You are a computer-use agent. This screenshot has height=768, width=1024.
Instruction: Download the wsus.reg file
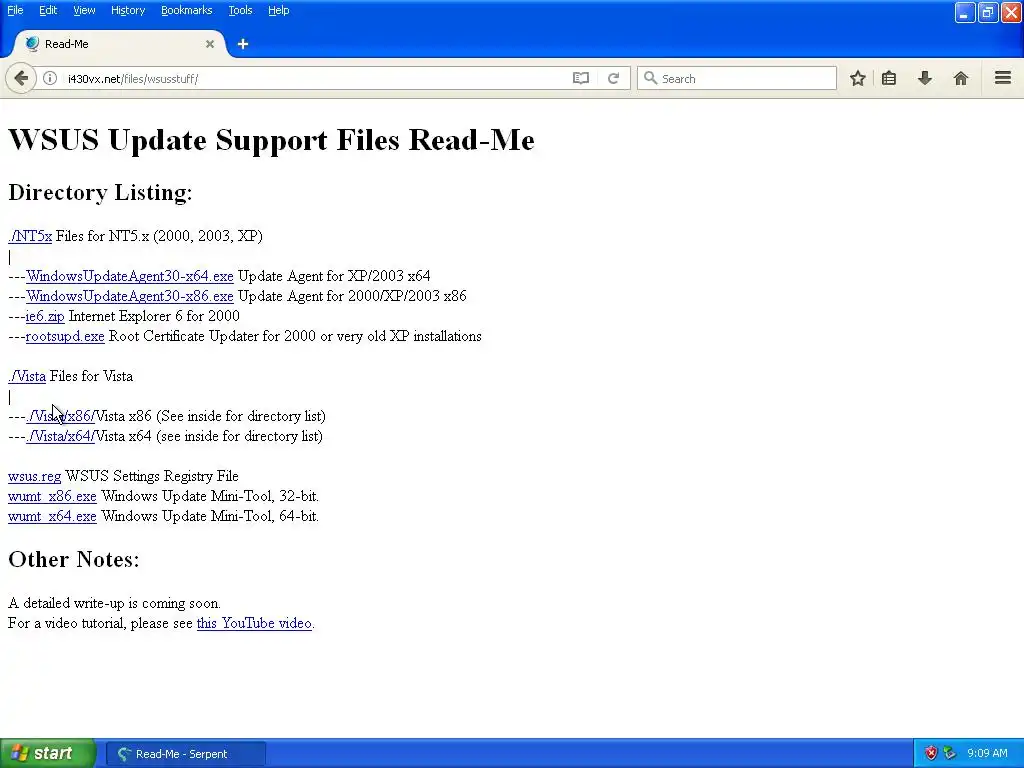[35, 476]
